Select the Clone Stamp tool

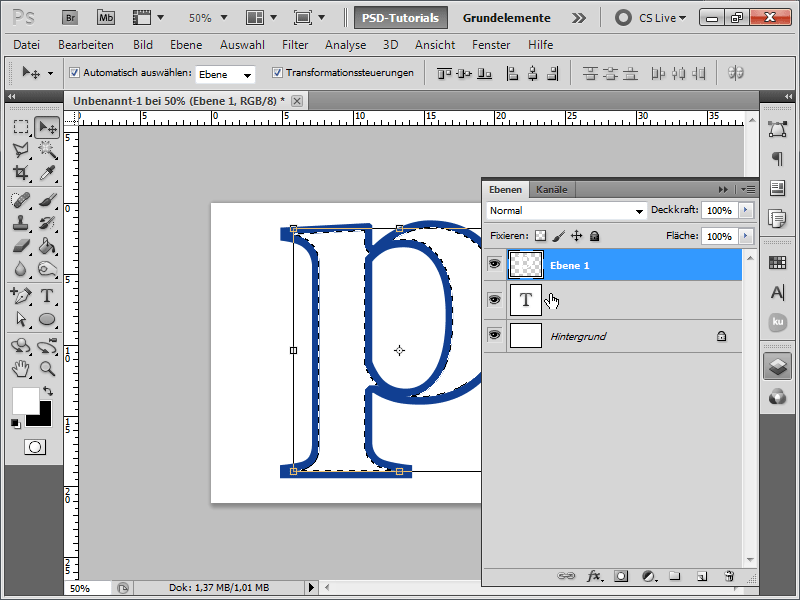click(x=21, y=223)
